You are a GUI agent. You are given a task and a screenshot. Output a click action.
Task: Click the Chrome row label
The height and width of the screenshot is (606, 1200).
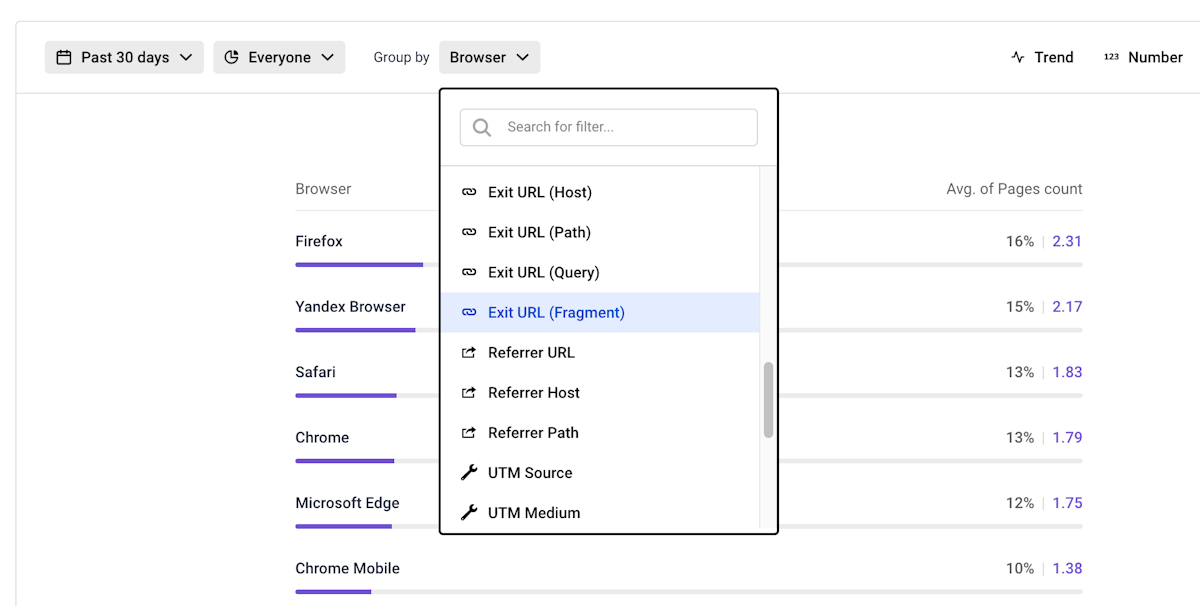point(322,437)
